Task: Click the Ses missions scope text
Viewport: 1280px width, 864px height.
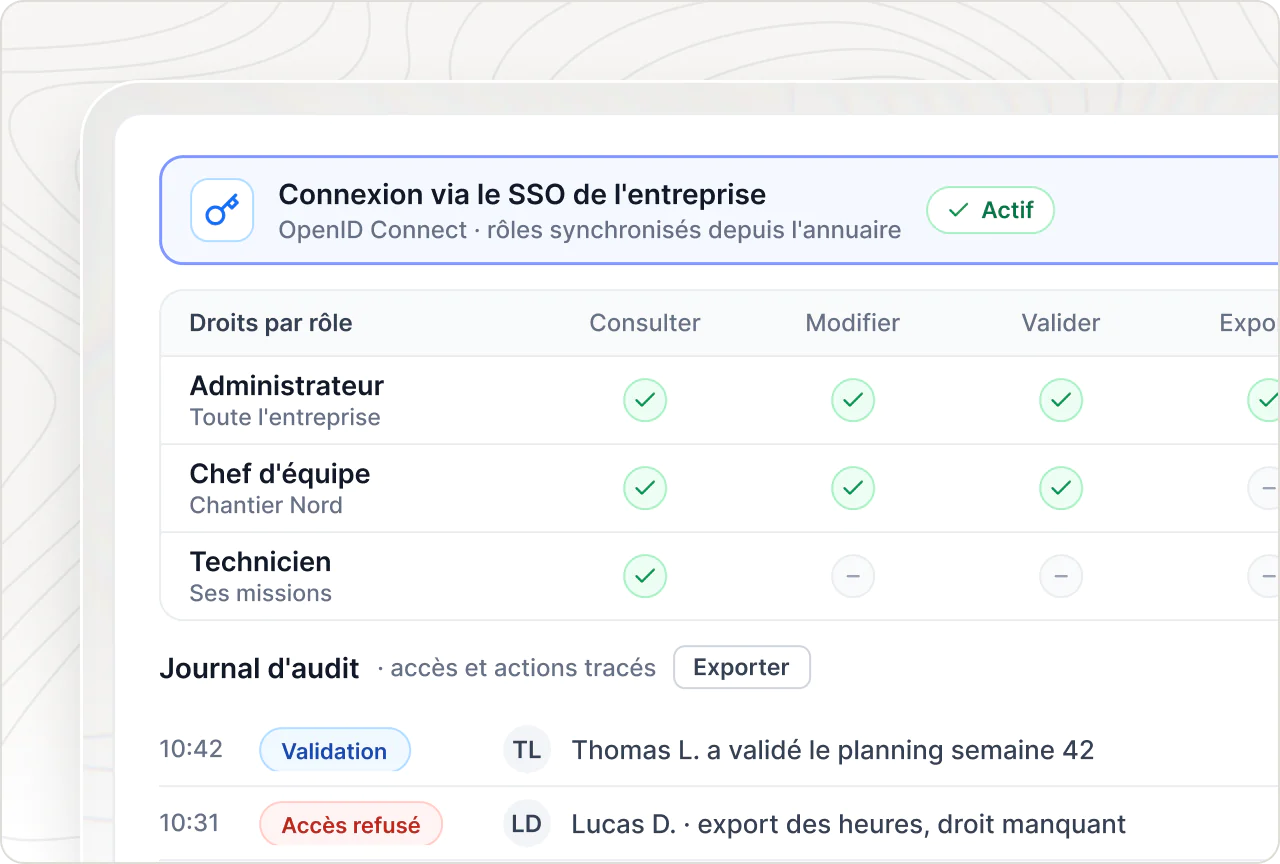Action: [261, 593]
